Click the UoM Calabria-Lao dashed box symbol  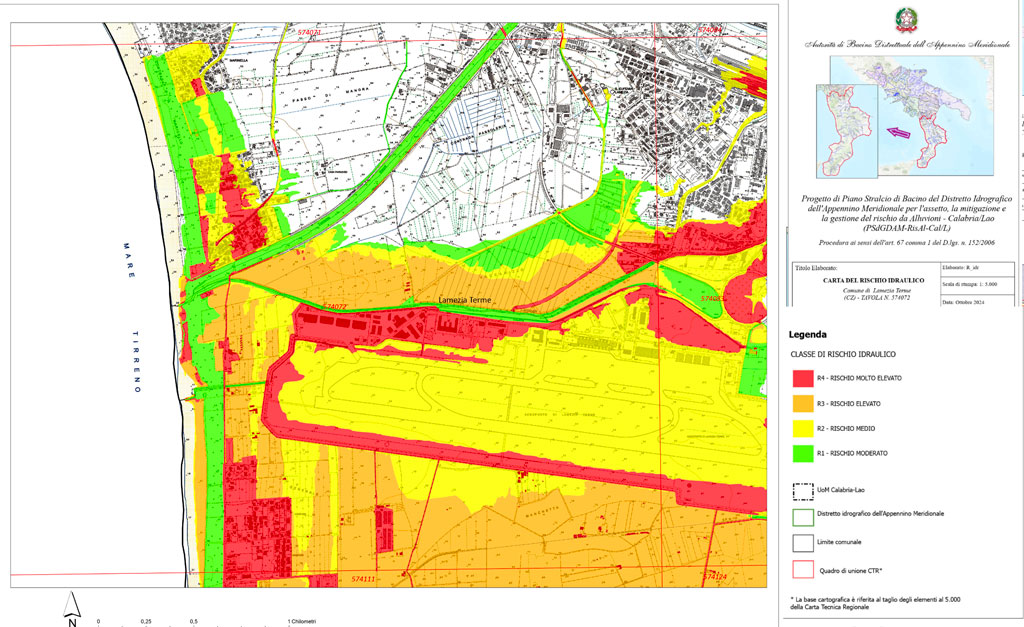[802, 490]
